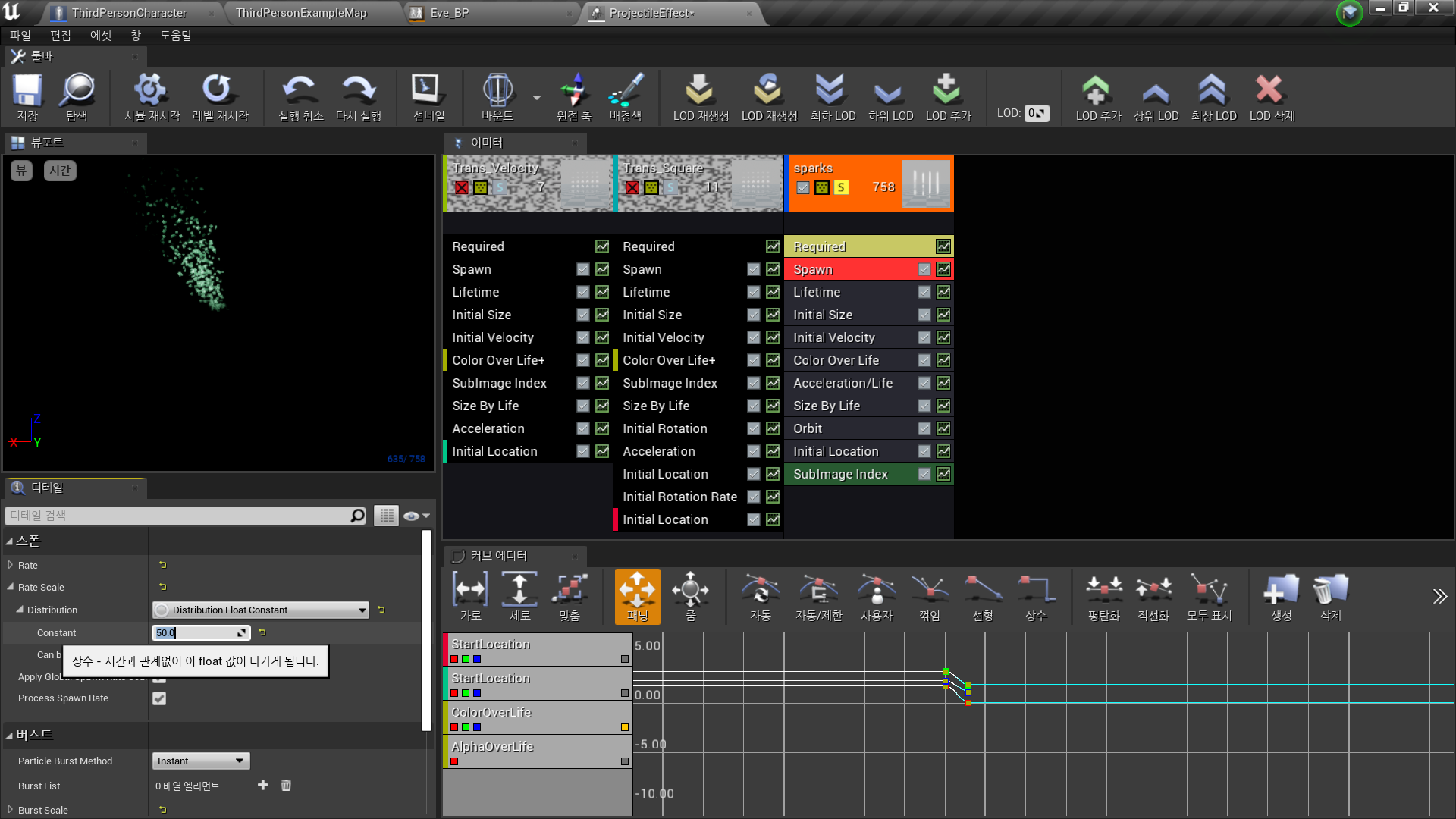Uncheck the Spawn module on Trans_Velocity emitter
The image size is (1456, 819).
pos(582,269)
